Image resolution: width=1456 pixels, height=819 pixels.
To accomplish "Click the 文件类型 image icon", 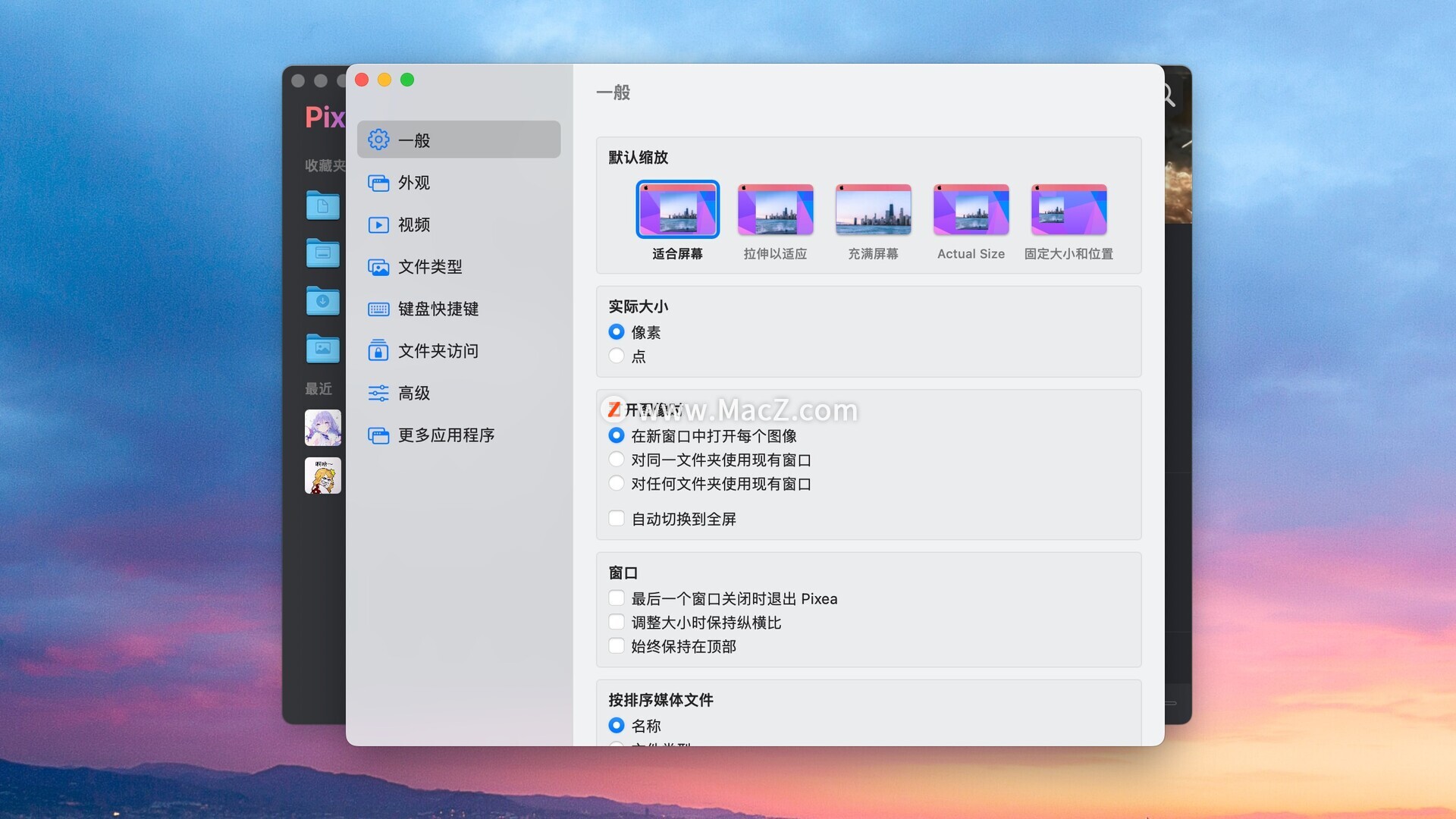I will [378, 267].
